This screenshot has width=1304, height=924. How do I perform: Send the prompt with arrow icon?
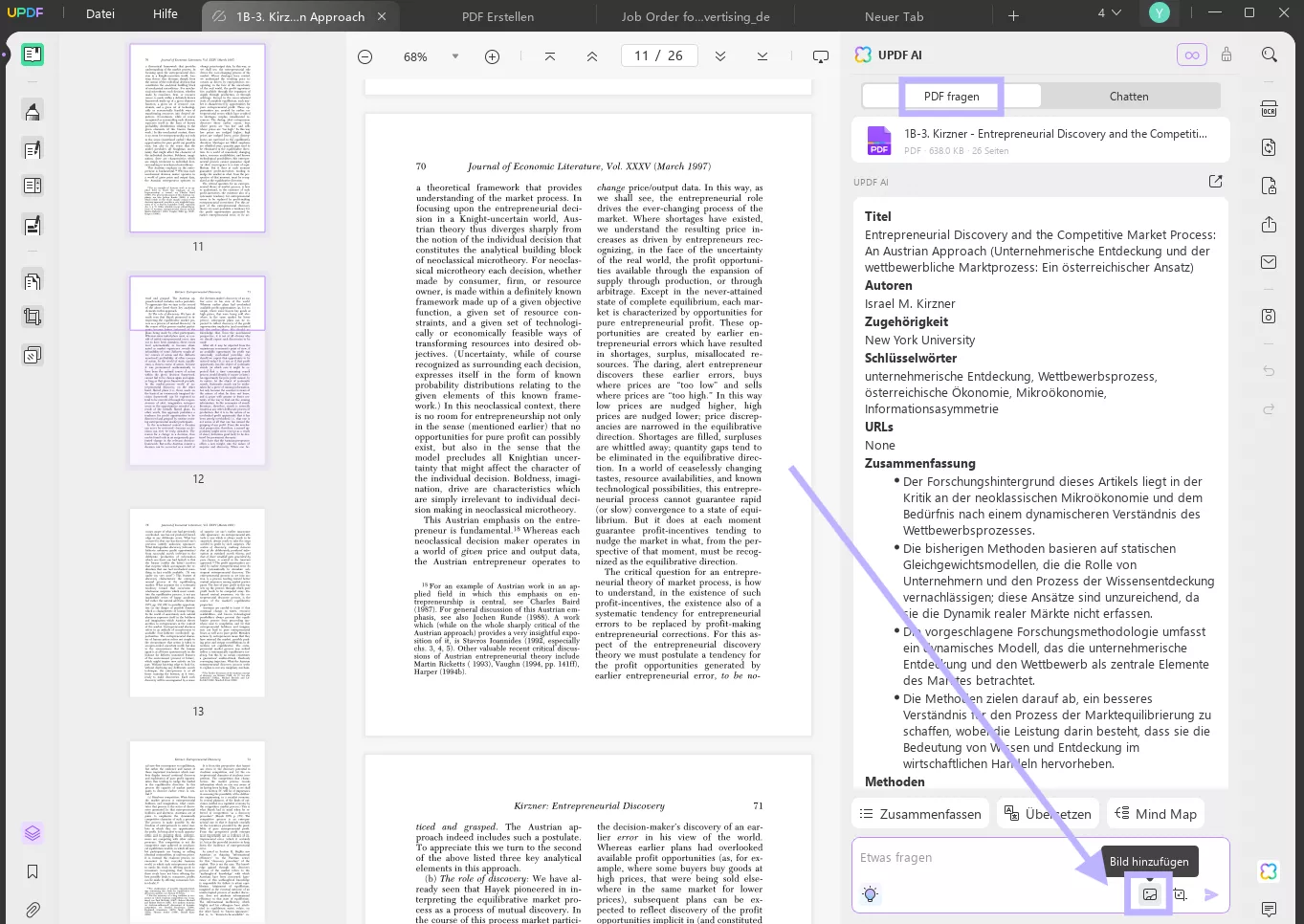click(1211, 895)
